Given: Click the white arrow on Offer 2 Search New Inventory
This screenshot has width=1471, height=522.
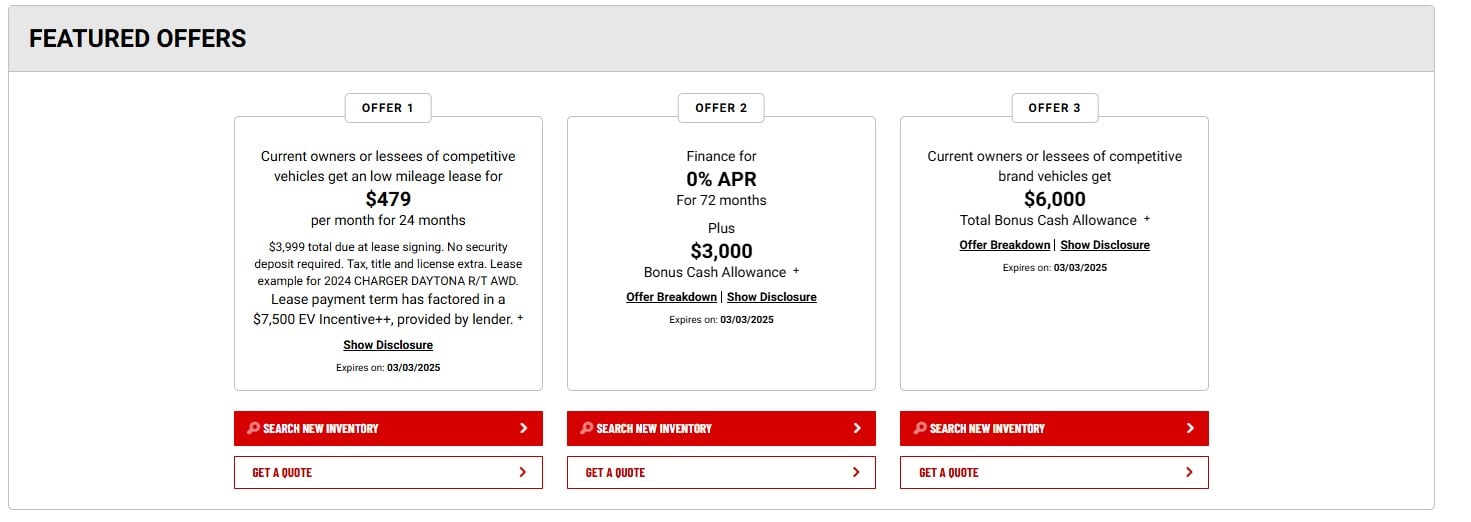Looking at the screenshot, I should (x=857, y=428).
